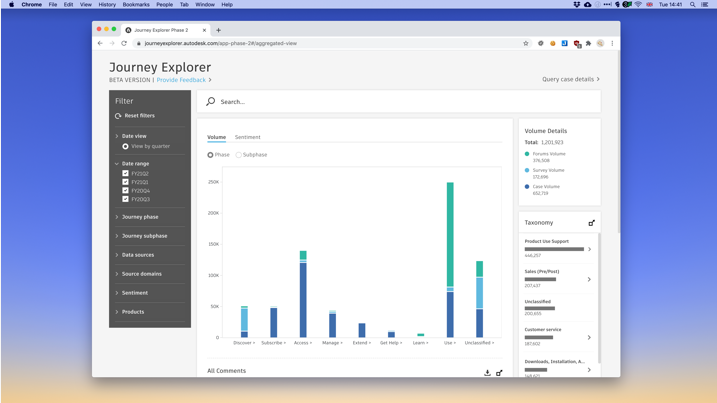Go forward with the browser forward arrow
The height and width of the screenshot is (403, 717).
pyautogui.click(x=112, y=43)
